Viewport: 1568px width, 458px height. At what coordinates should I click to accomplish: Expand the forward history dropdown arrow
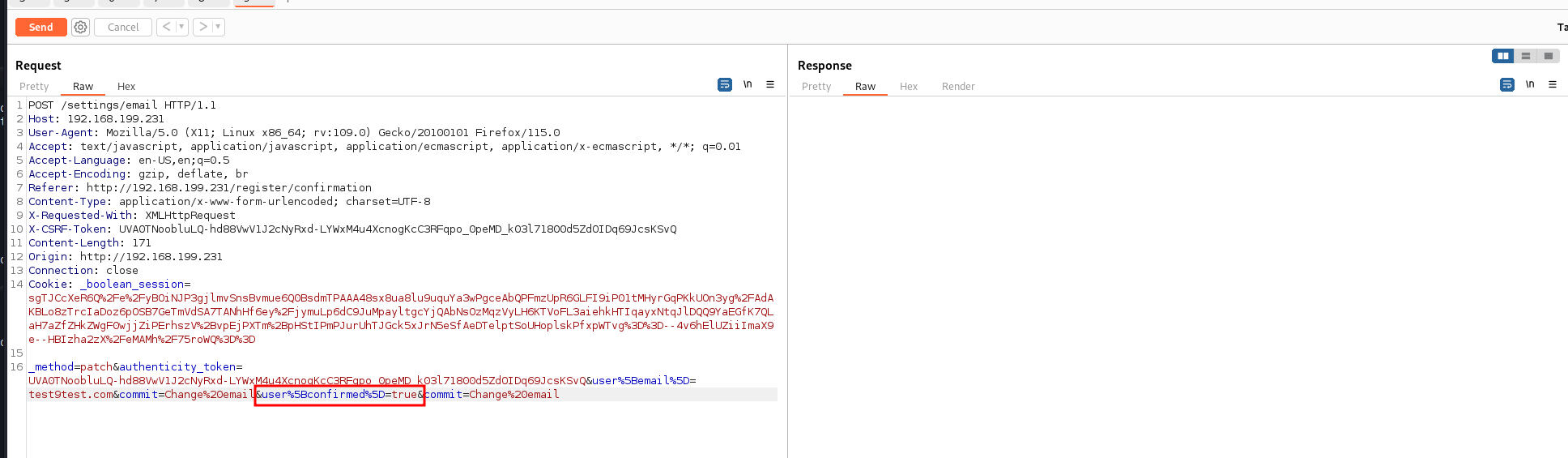click(218, 27)
